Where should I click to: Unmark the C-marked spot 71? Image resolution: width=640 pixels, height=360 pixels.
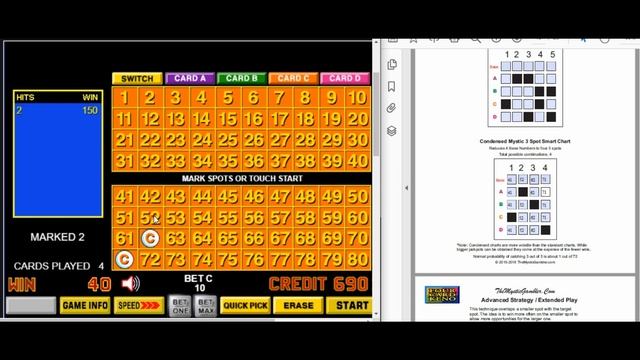(124, 259)
